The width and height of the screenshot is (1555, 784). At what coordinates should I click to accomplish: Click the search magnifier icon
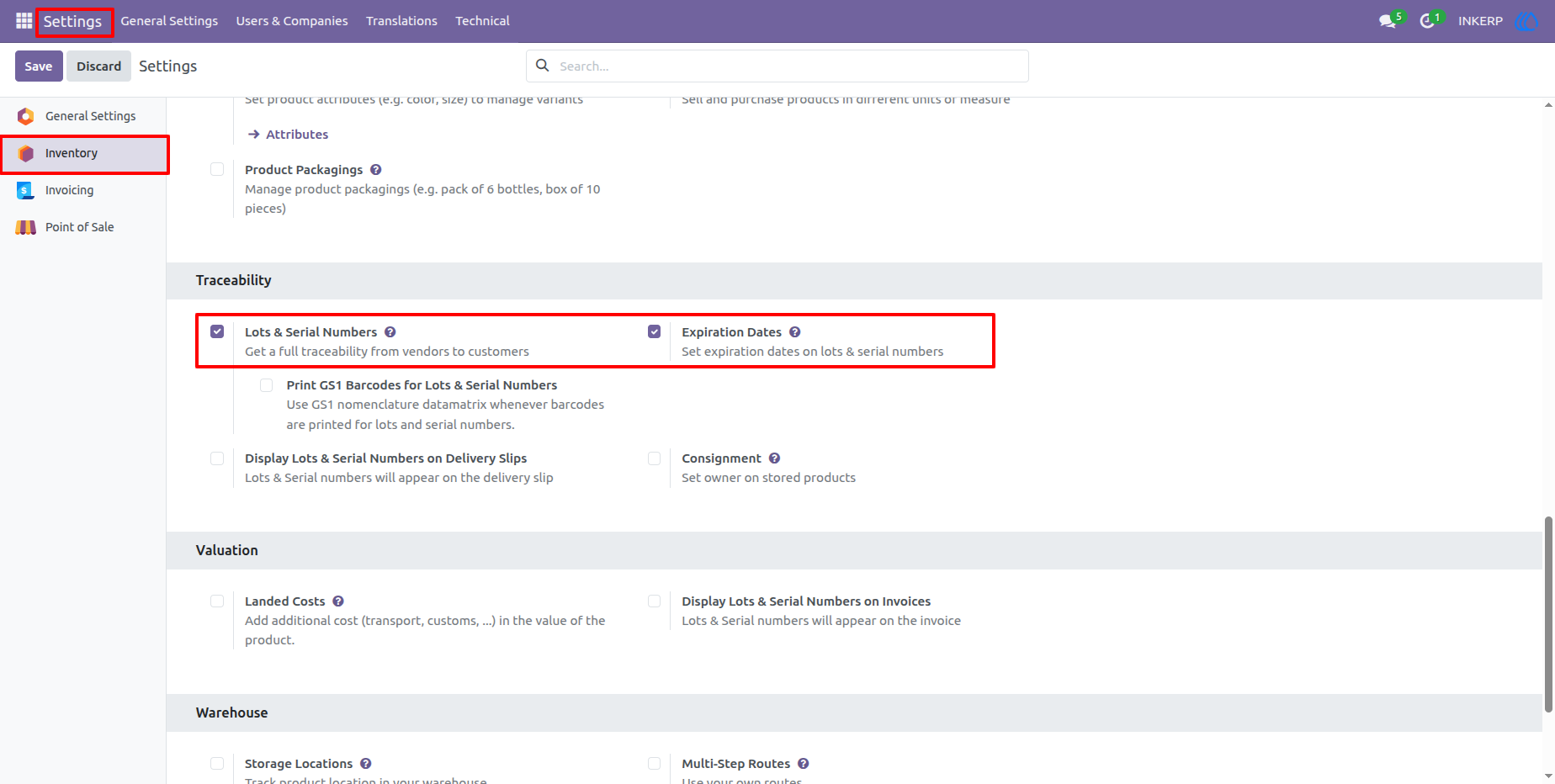pyautogui.click(x=543, y=66)
